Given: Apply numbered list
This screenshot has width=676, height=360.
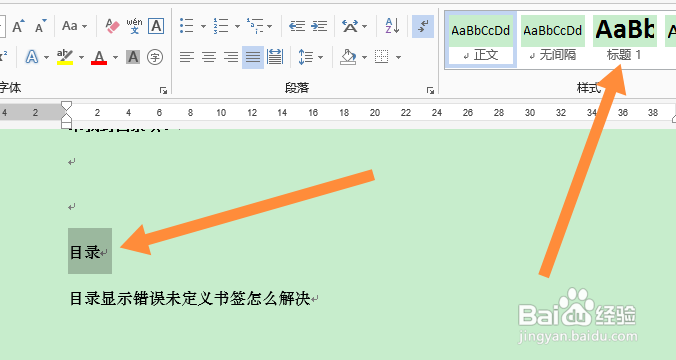Looking at the screenshot, I should click(x=221, y=26).
